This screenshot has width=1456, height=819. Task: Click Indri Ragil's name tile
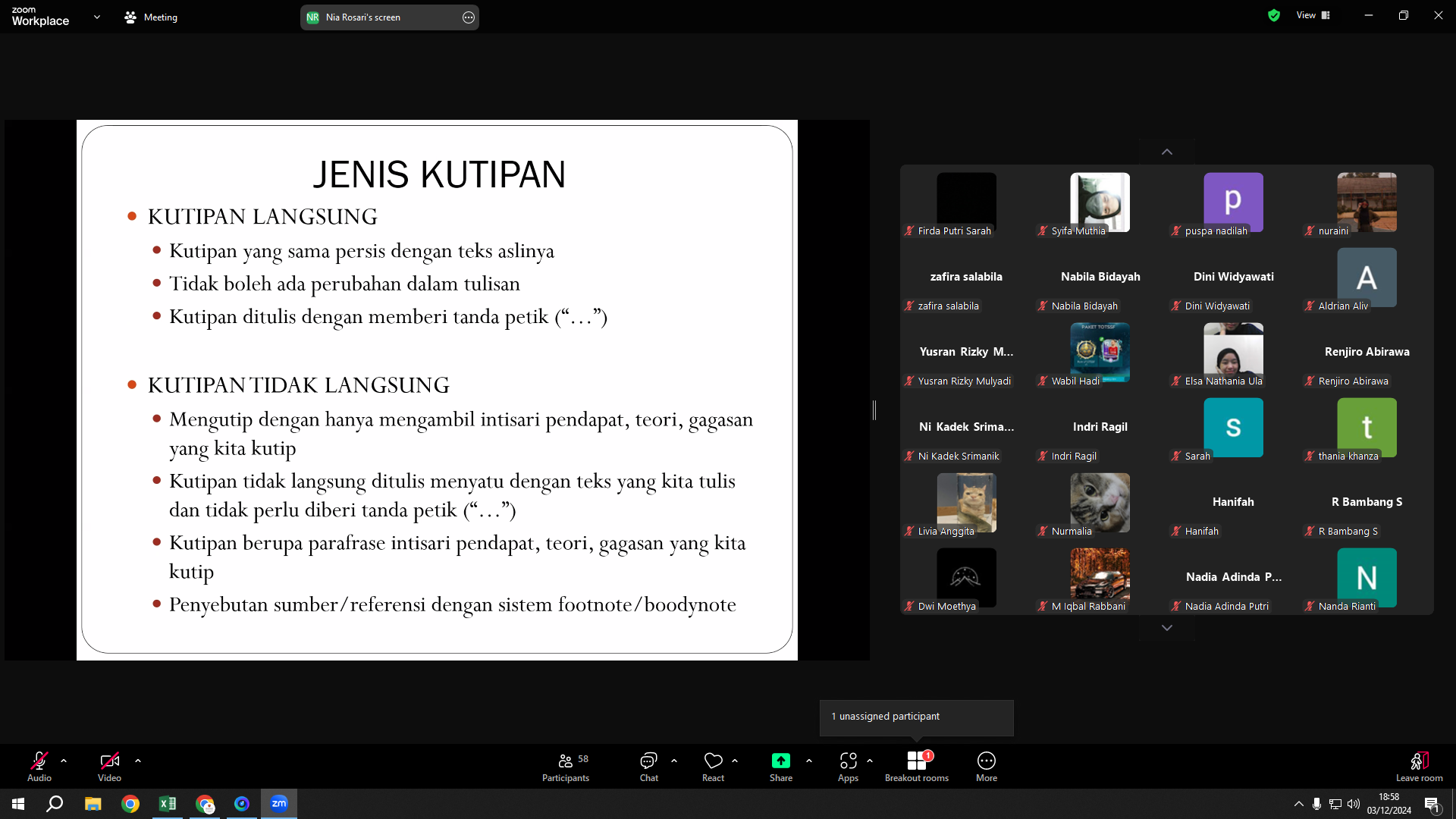coord(1100,428)
